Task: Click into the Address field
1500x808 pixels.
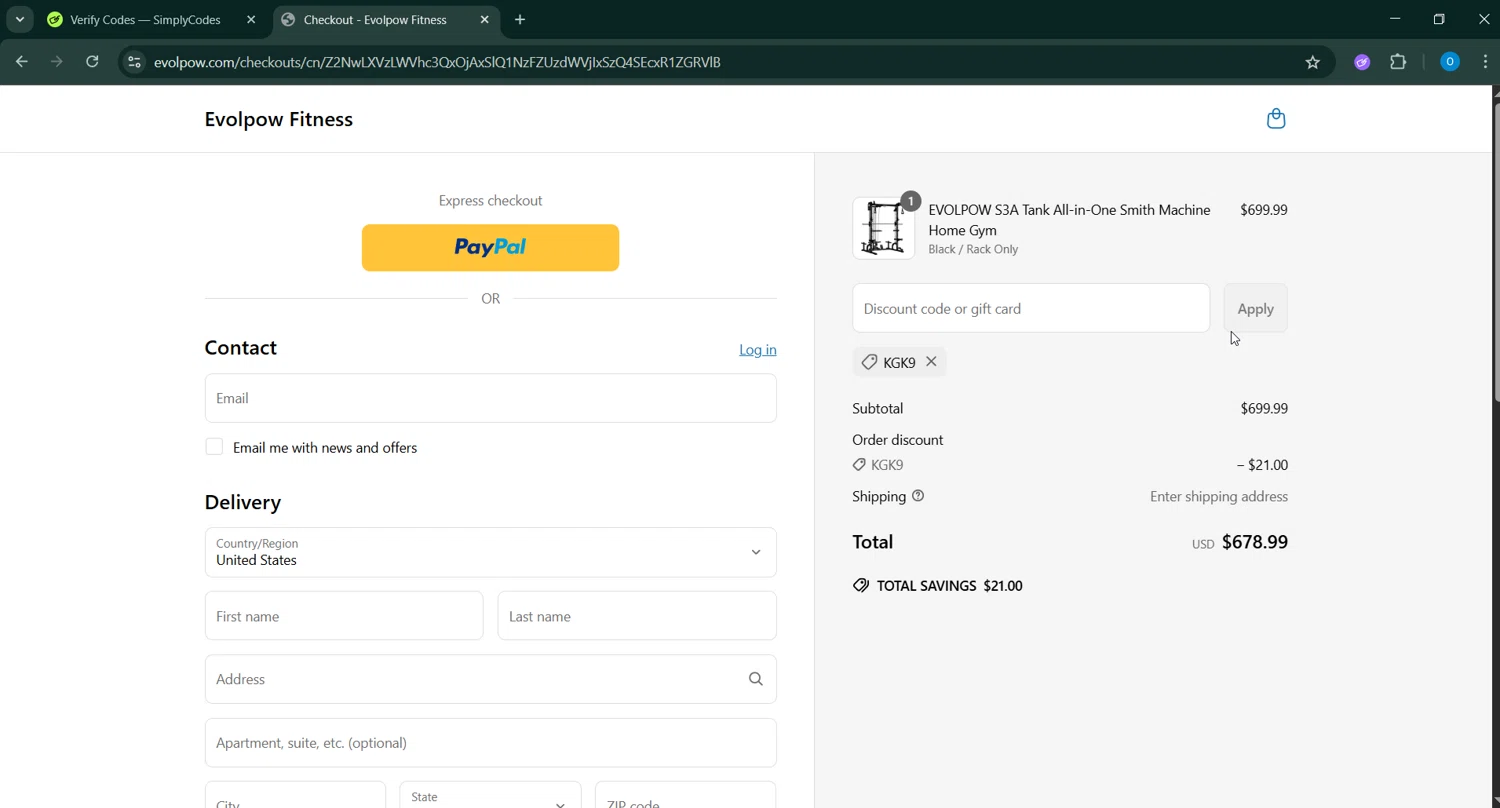Action: coord(491,679)
